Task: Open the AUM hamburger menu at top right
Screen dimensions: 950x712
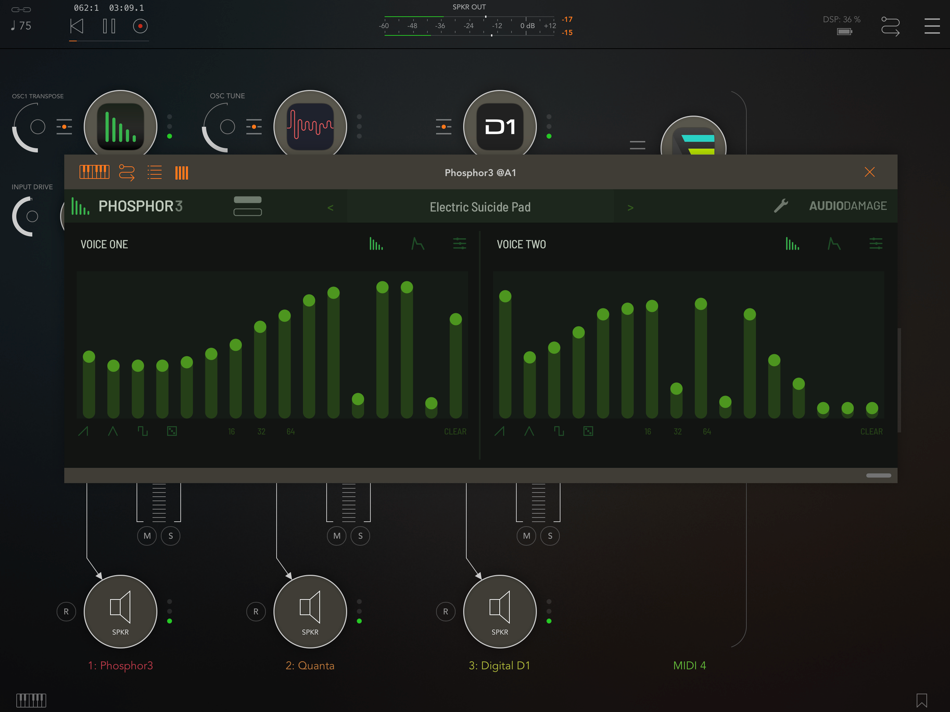Action: click(x=932, y=25)
